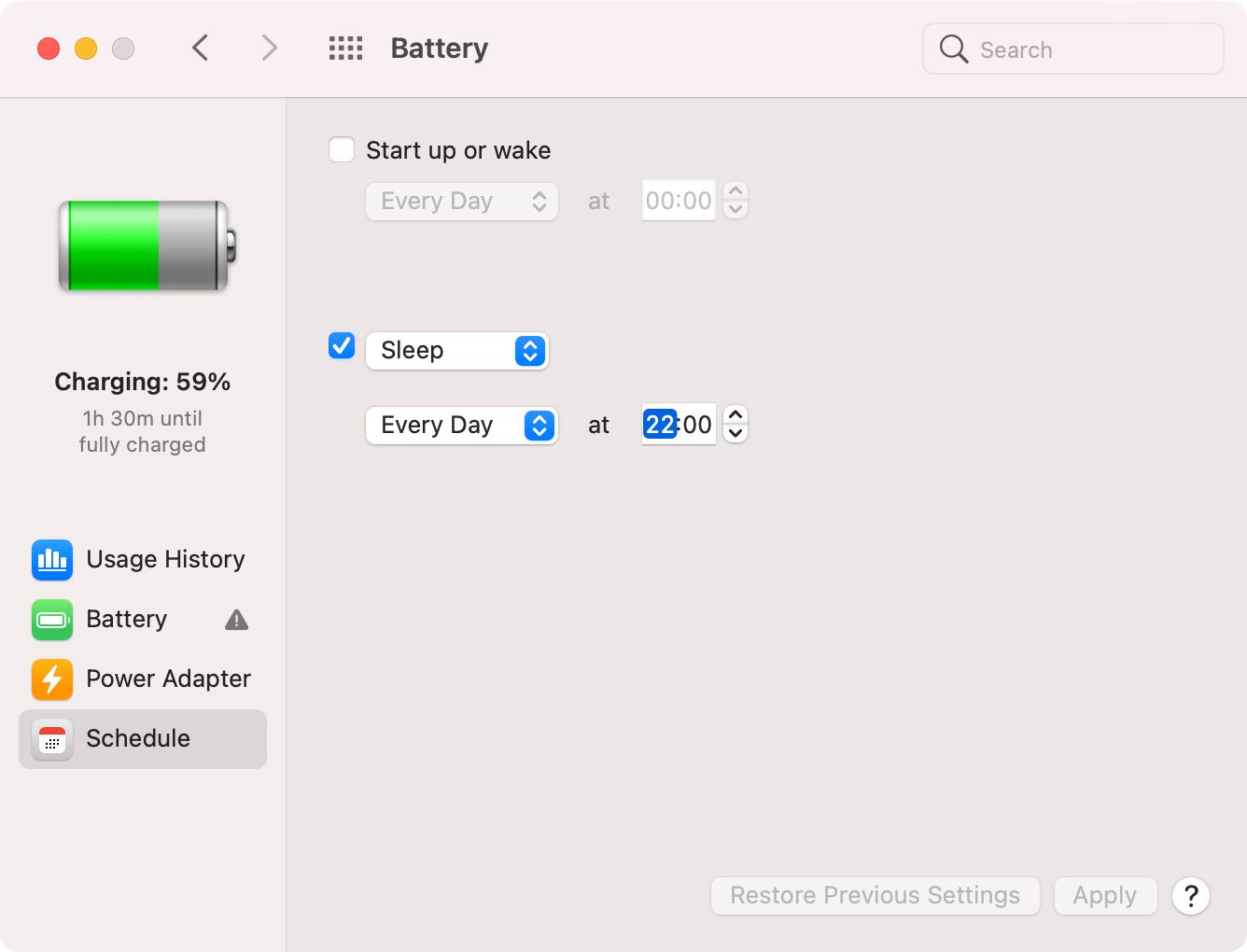Viewport: 1247px width, 952px height.
Task: Click the orange Power Adapter lightning icon
Action: (52, 679)
